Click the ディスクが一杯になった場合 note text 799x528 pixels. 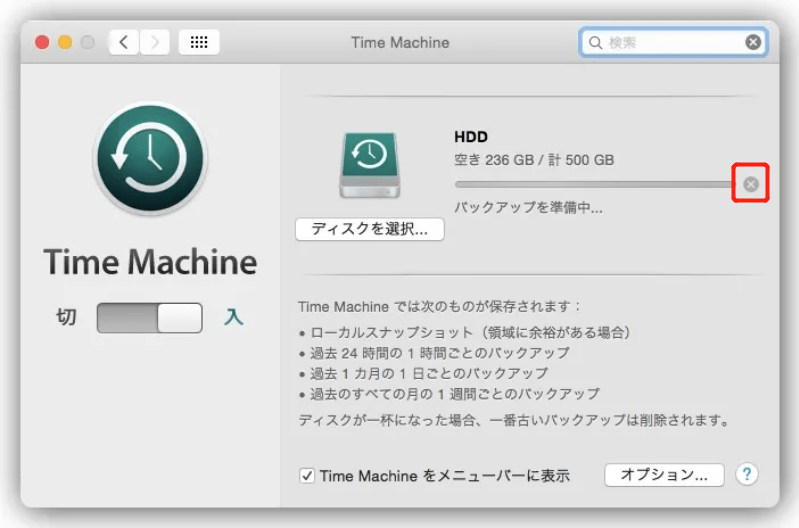point(515,420)
